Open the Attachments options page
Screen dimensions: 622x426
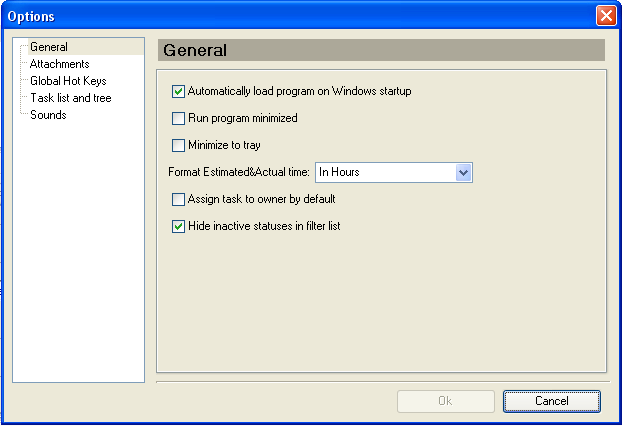tap(59, 64)
